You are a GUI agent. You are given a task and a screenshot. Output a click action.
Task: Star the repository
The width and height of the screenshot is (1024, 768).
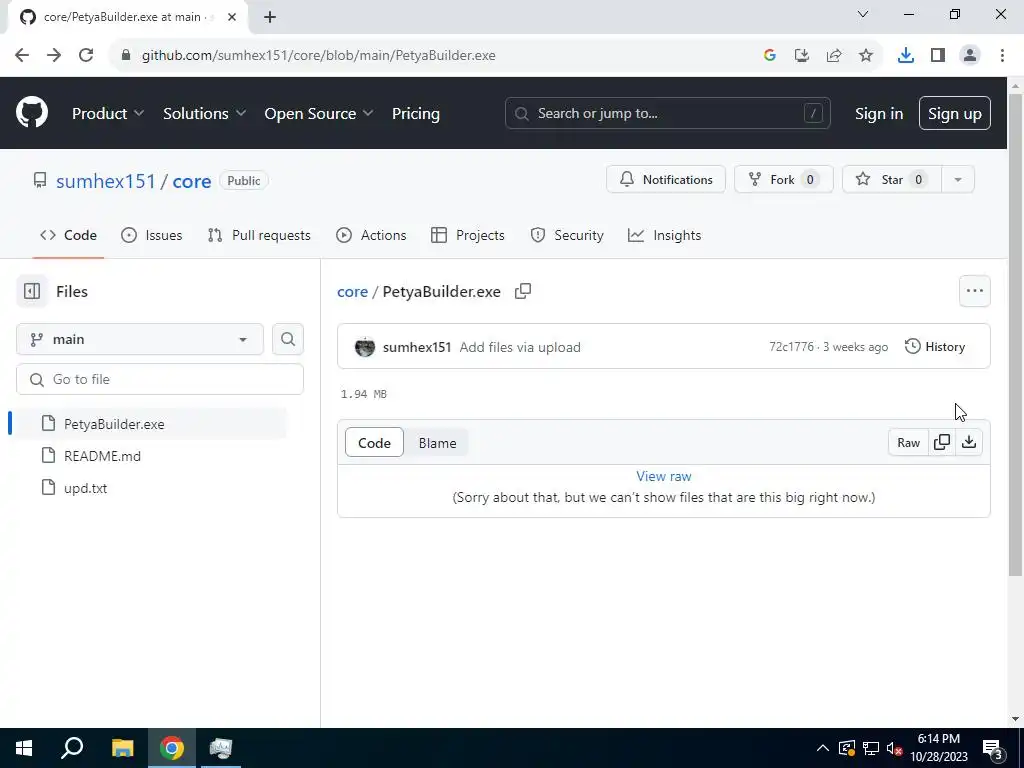point(892,180)
